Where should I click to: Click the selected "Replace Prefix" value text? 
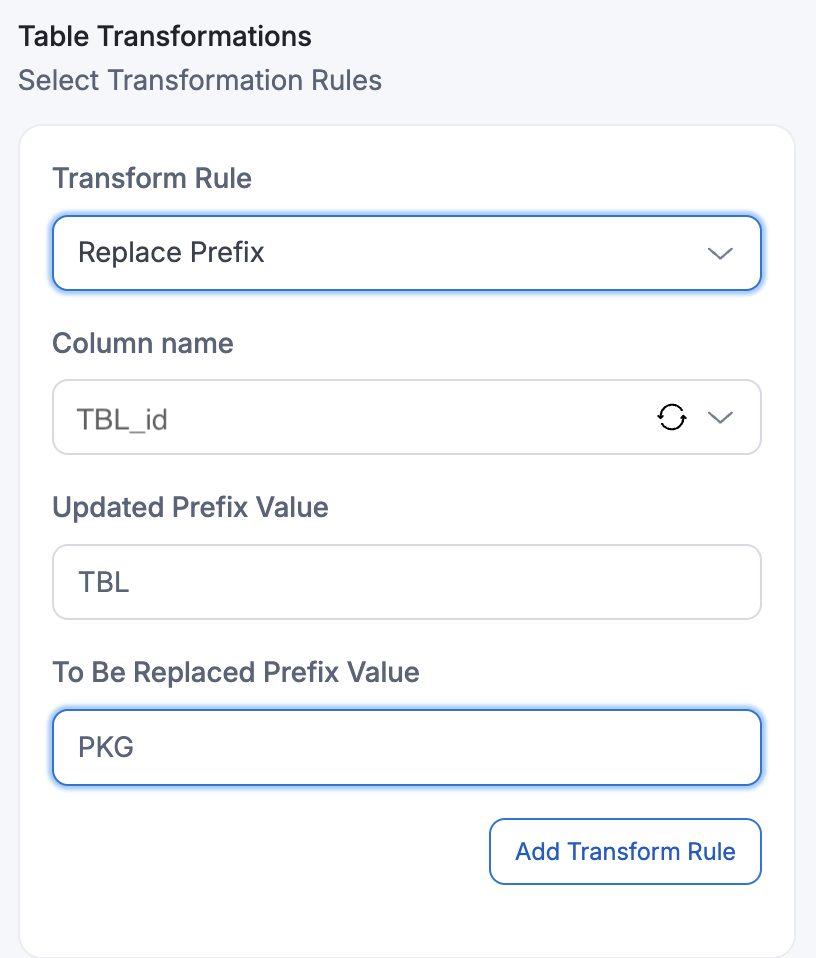click(x=171, y=253)
